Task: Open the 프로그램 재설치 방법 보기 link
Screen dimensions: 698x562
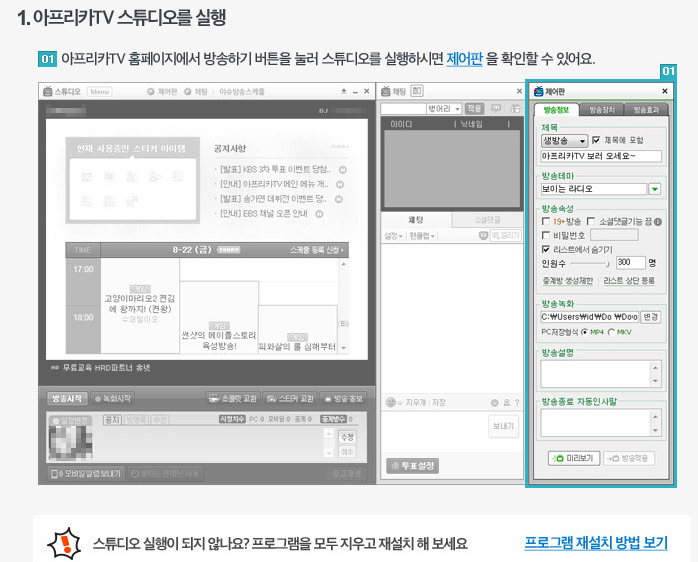Action: (596, 543)
